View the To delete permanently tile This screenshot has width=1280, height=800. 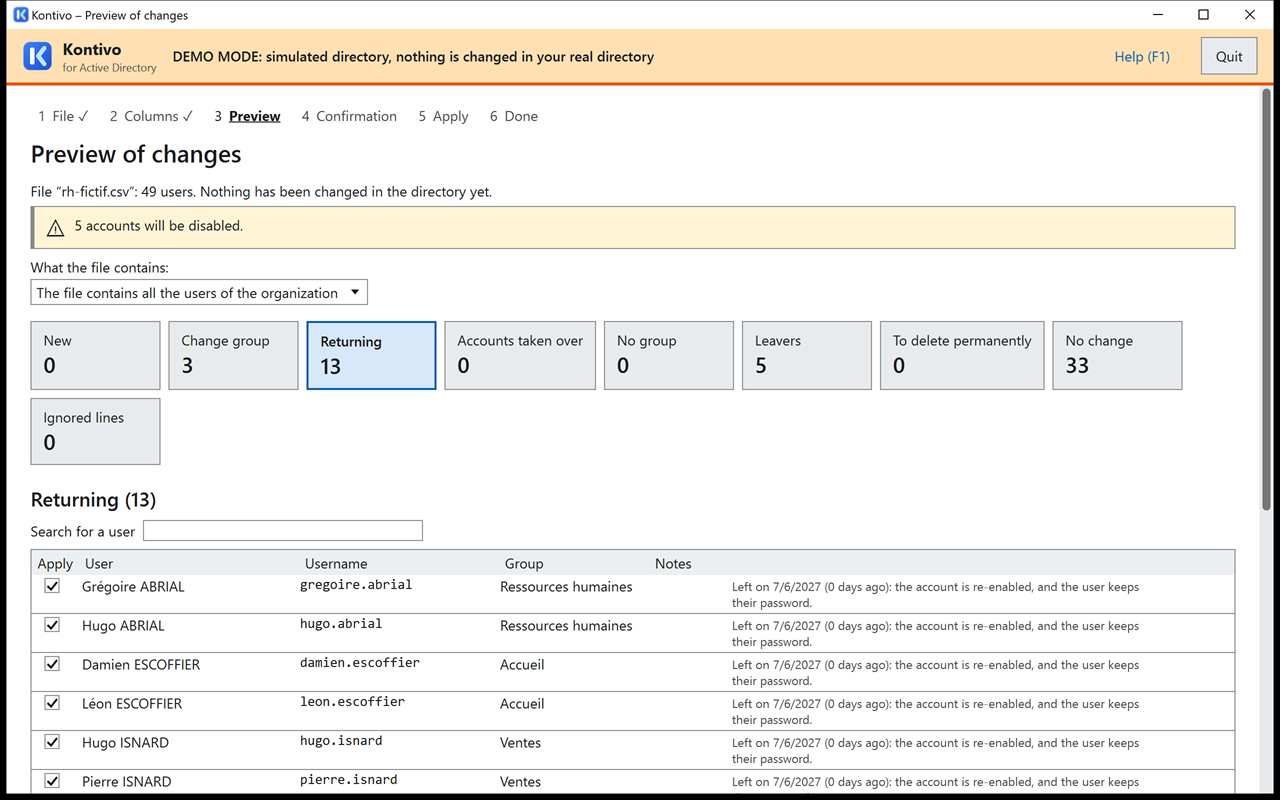coord(962,355)
